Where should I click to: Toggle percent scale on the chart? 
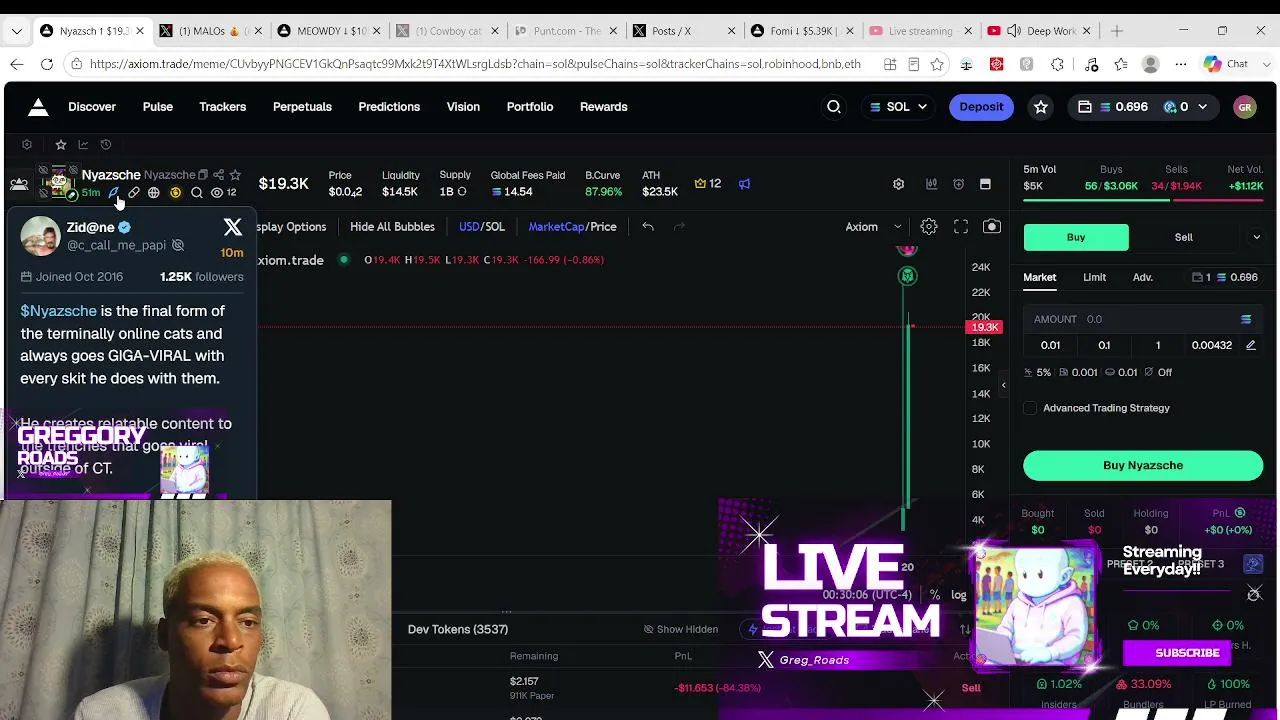pyautogui.click(x=935, y=595)
